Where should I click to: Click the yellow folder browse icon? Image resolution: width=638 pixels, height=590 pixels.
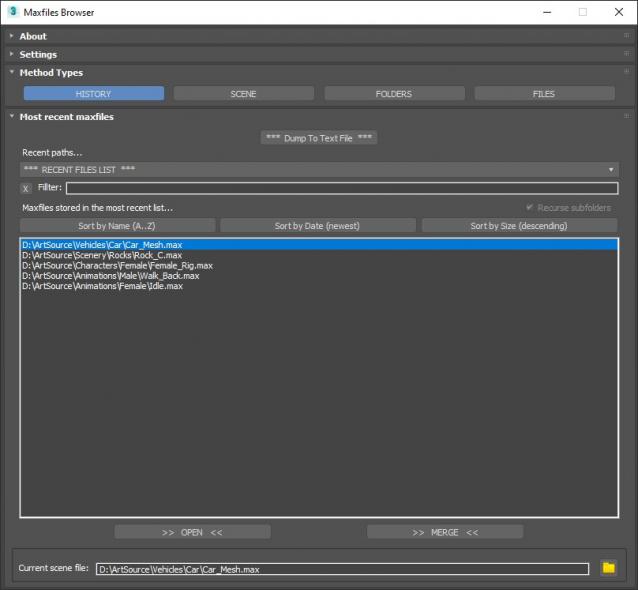coord(608,568)
